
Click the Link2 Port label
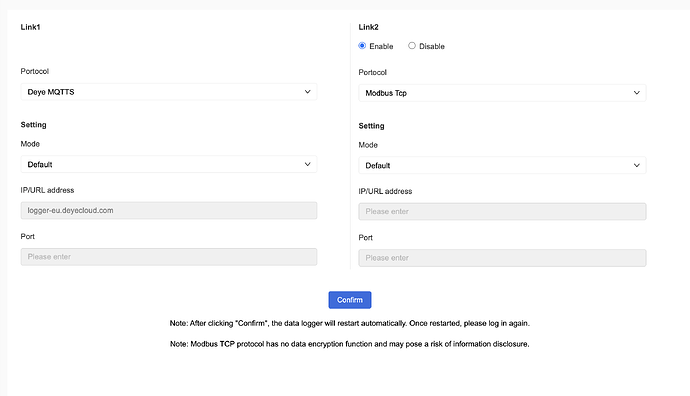pos(365,238)
